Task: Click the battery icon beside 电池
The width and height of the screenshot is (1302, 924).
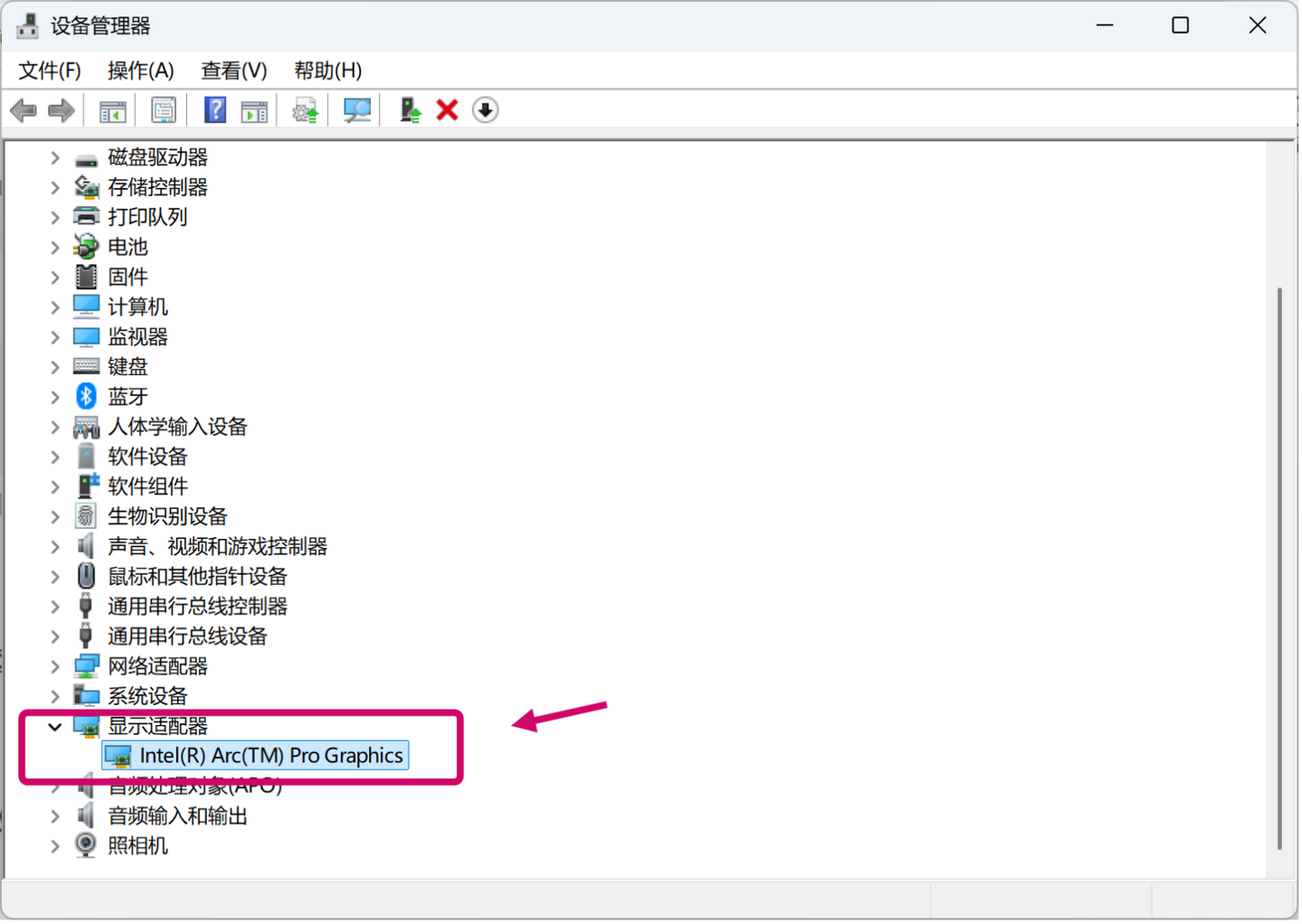Action: point(86,247)
